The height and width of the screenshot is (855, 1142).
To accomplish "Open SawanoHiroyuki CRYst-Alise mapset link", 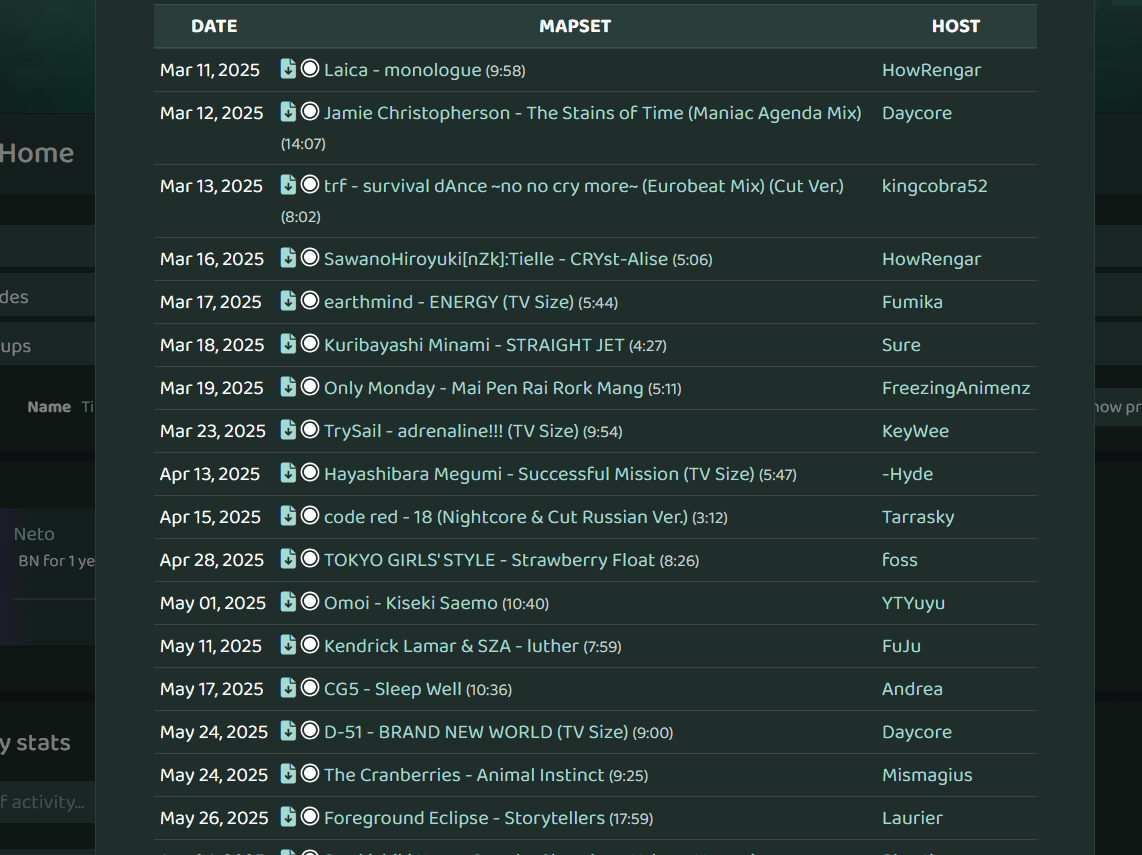I will tap(496, 259).
